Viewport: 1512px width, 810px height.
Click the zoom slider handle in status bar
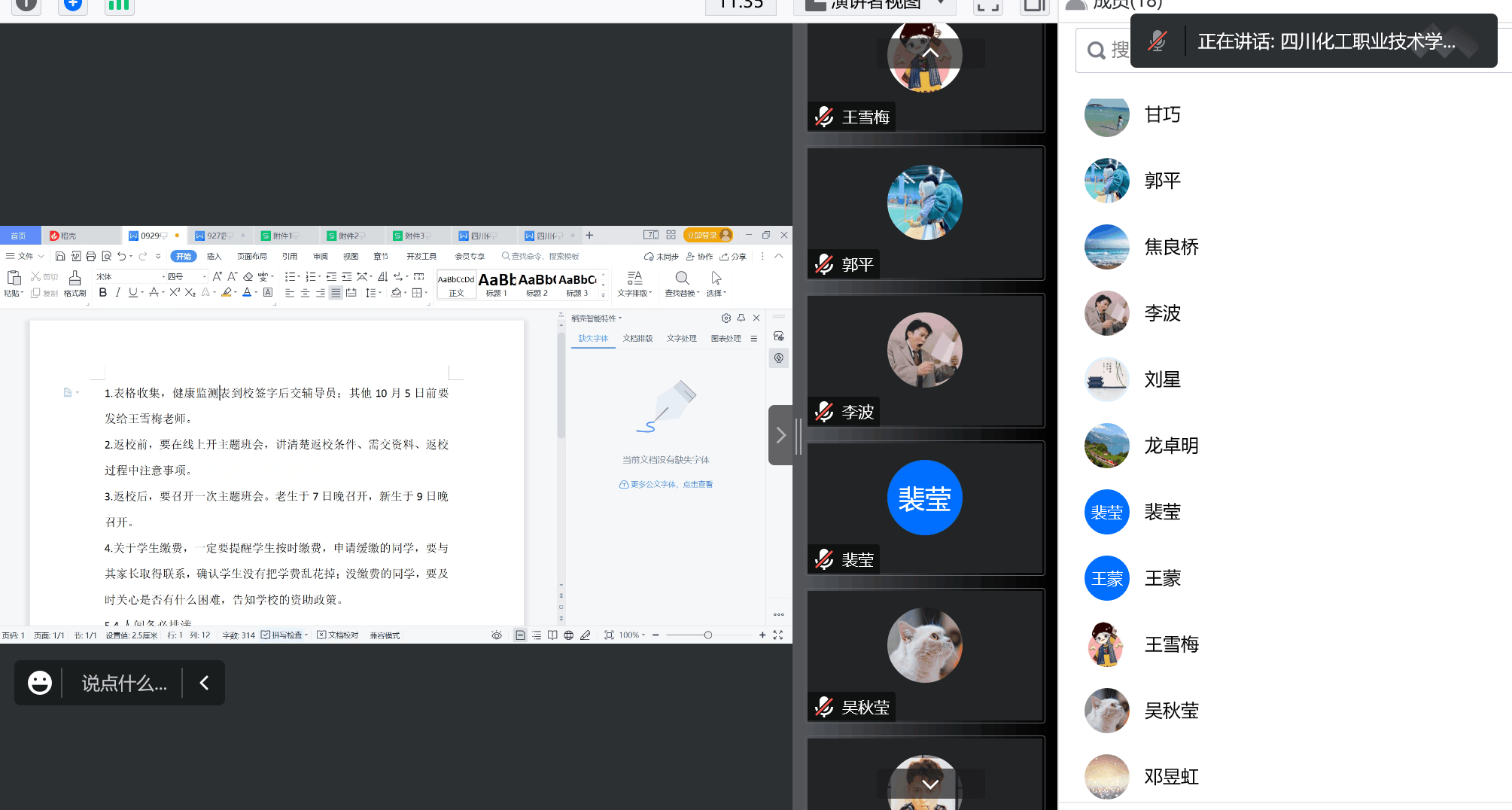(x=707, y=635)
